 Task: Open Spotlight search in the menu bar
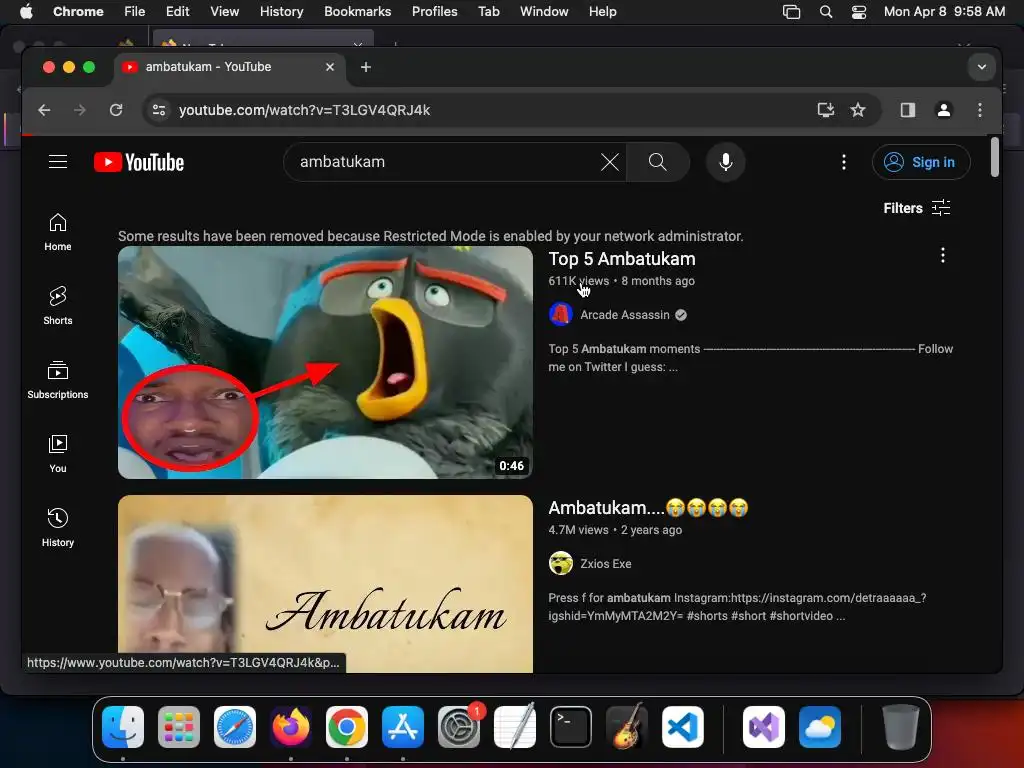[825, 11]
